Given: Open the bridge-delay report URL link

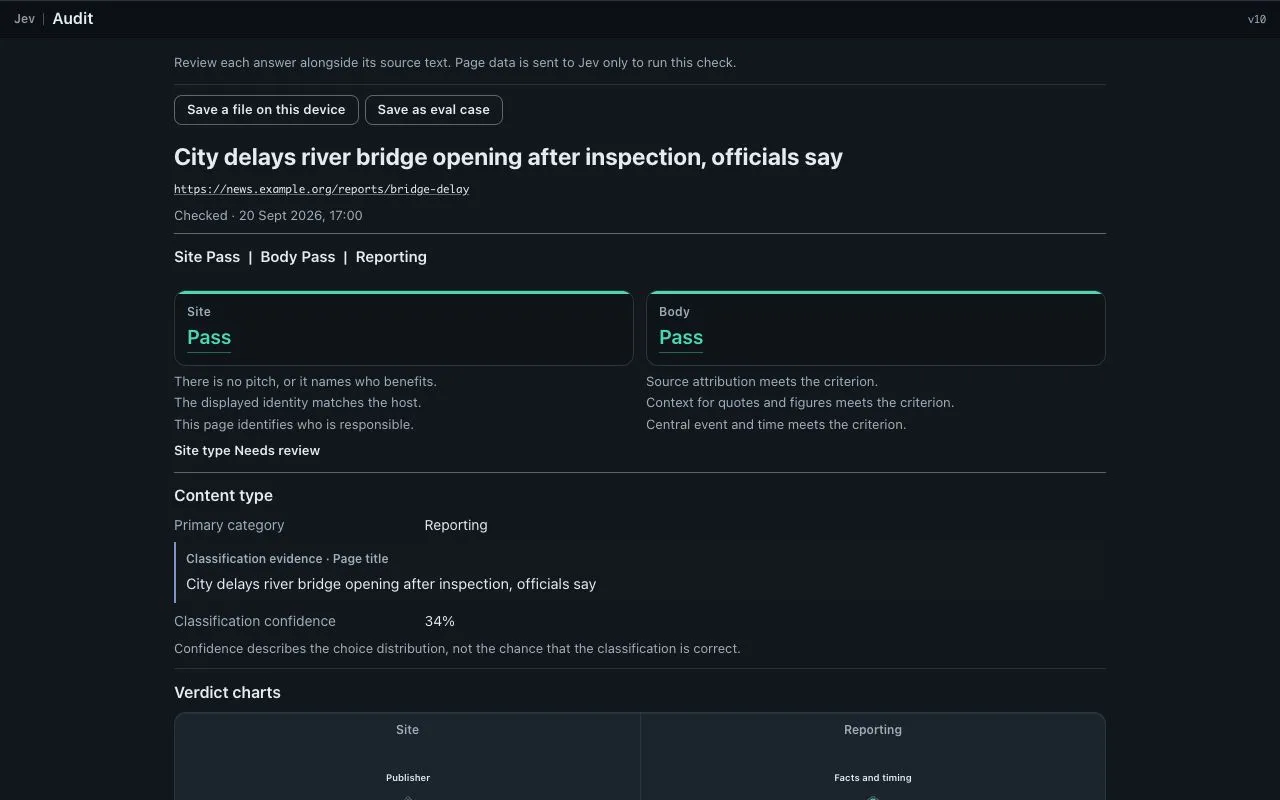Looking at the screenshot, I should 321,189.
